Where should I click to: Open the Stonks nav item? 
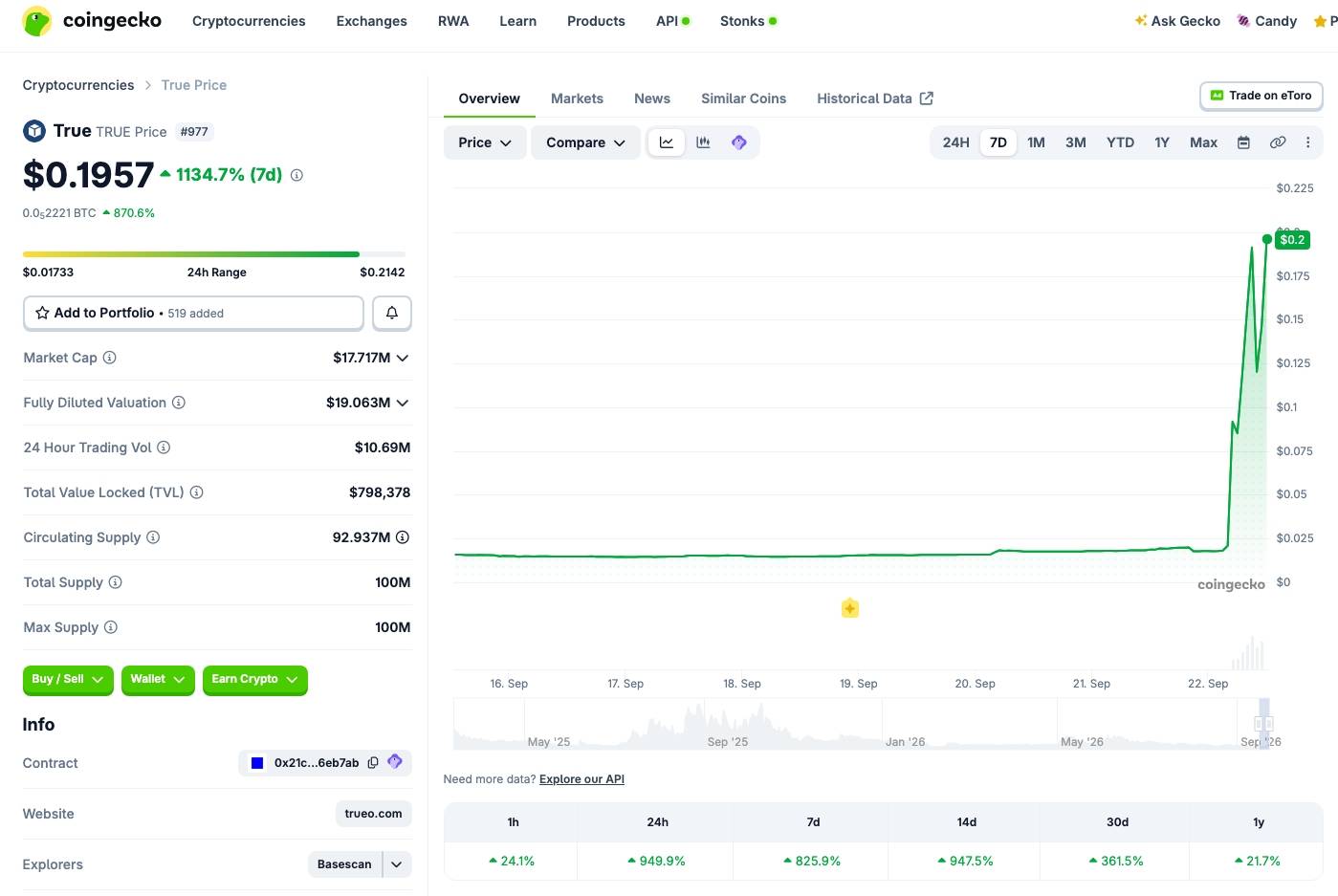click(748, 21)
